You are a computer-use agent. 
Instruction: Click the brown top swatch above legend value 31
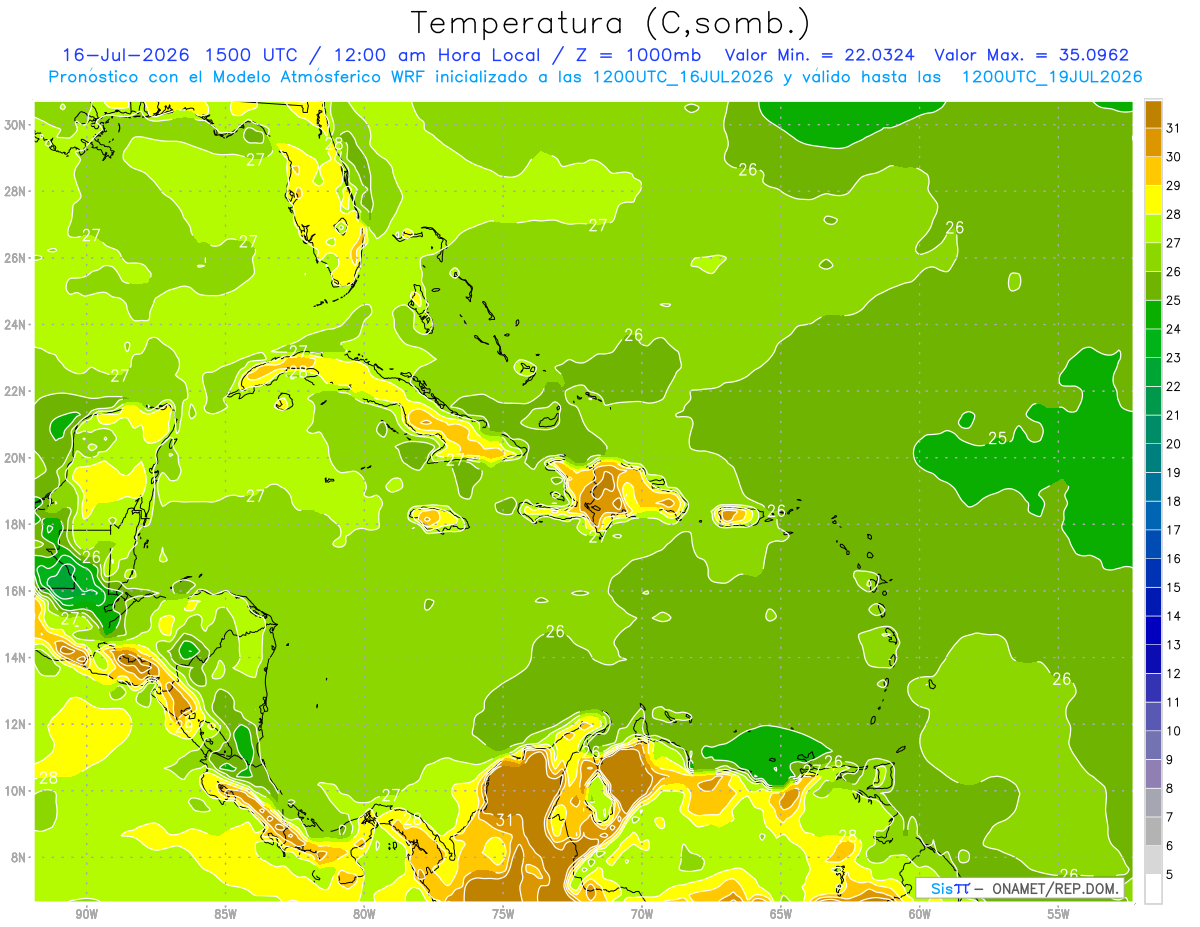point(1153,114)
